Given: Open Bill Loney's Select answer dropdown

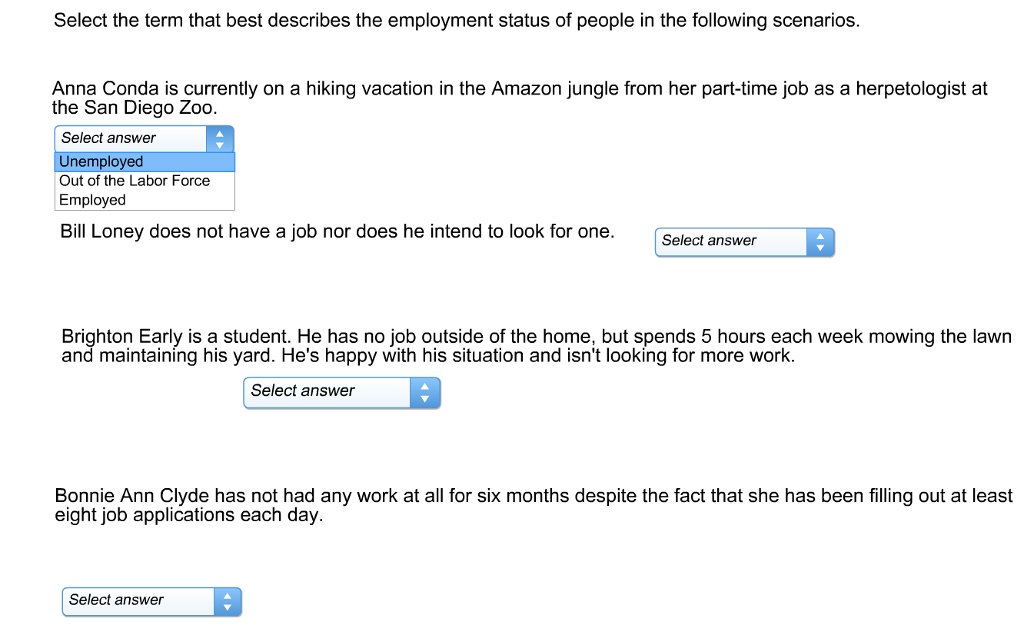Looking at the screenshot, I should pyautogui.click(x=730, y=241).
